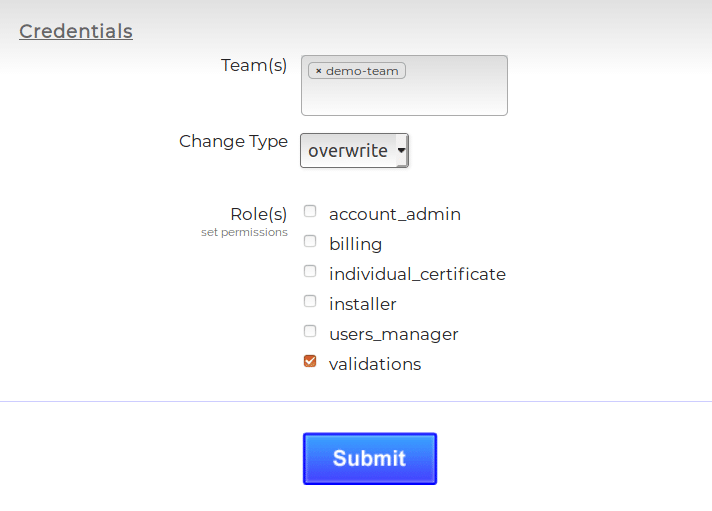The width and height of the screenshot is (712, 511).
Task: Click the billing label text
Action: [x=355, y=244]
